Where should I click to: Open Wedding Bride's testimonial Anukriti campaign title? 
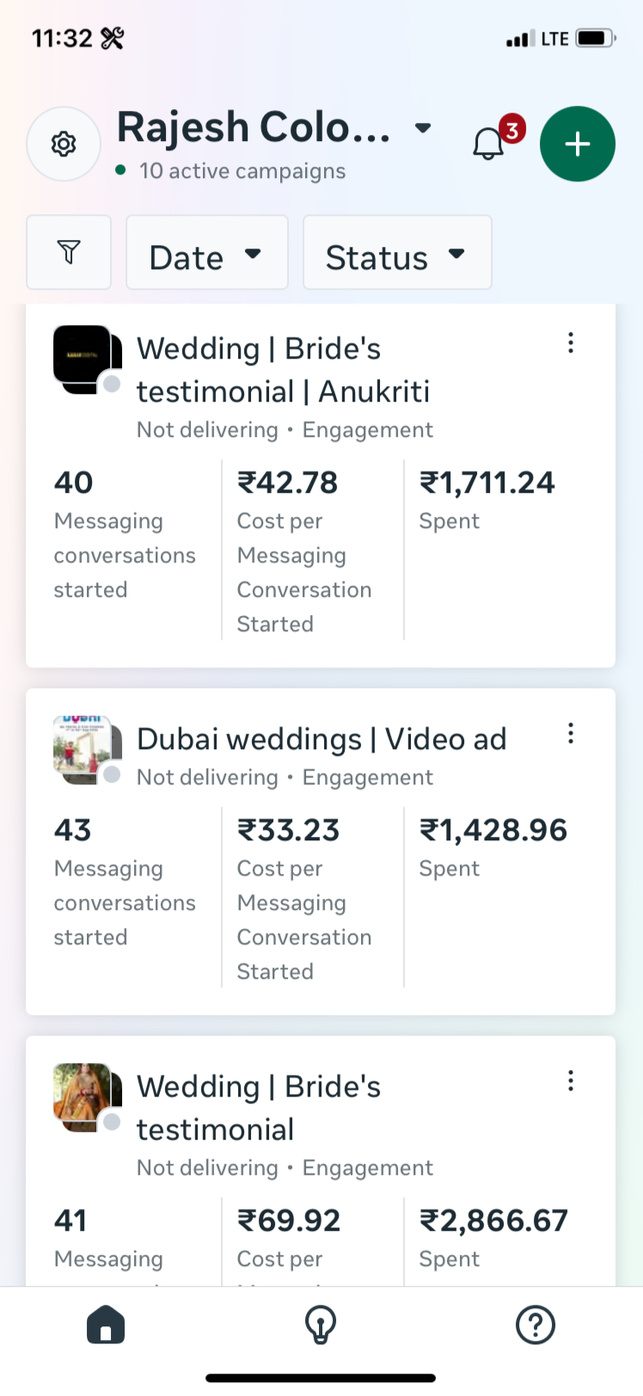click(x=283, y=370)
